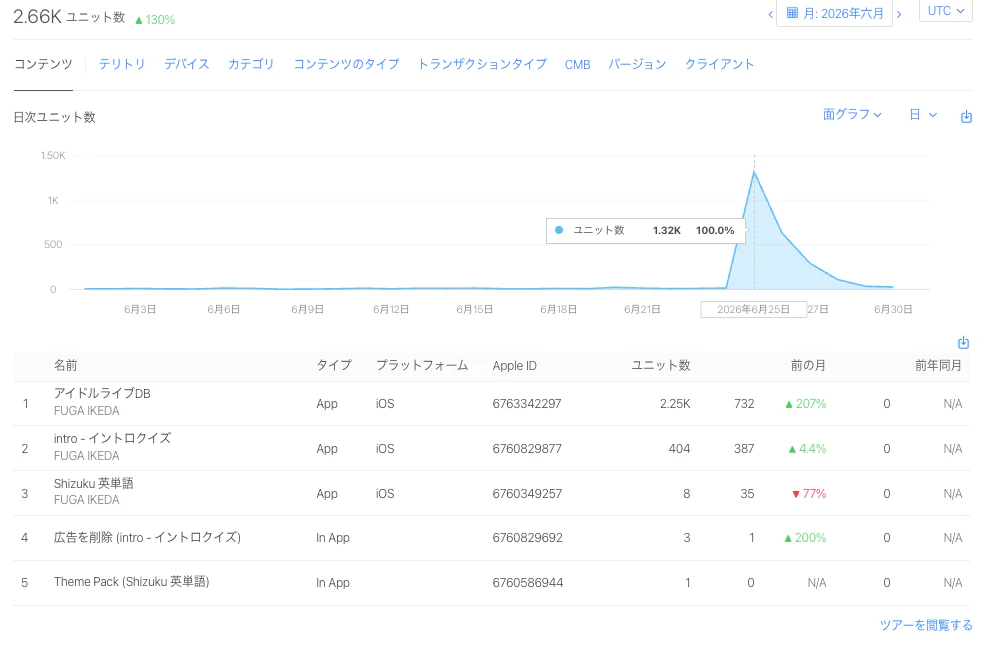Open the 日 interval dropdown
Viewport: 1008px width, 646px height.
click(923, 114)
